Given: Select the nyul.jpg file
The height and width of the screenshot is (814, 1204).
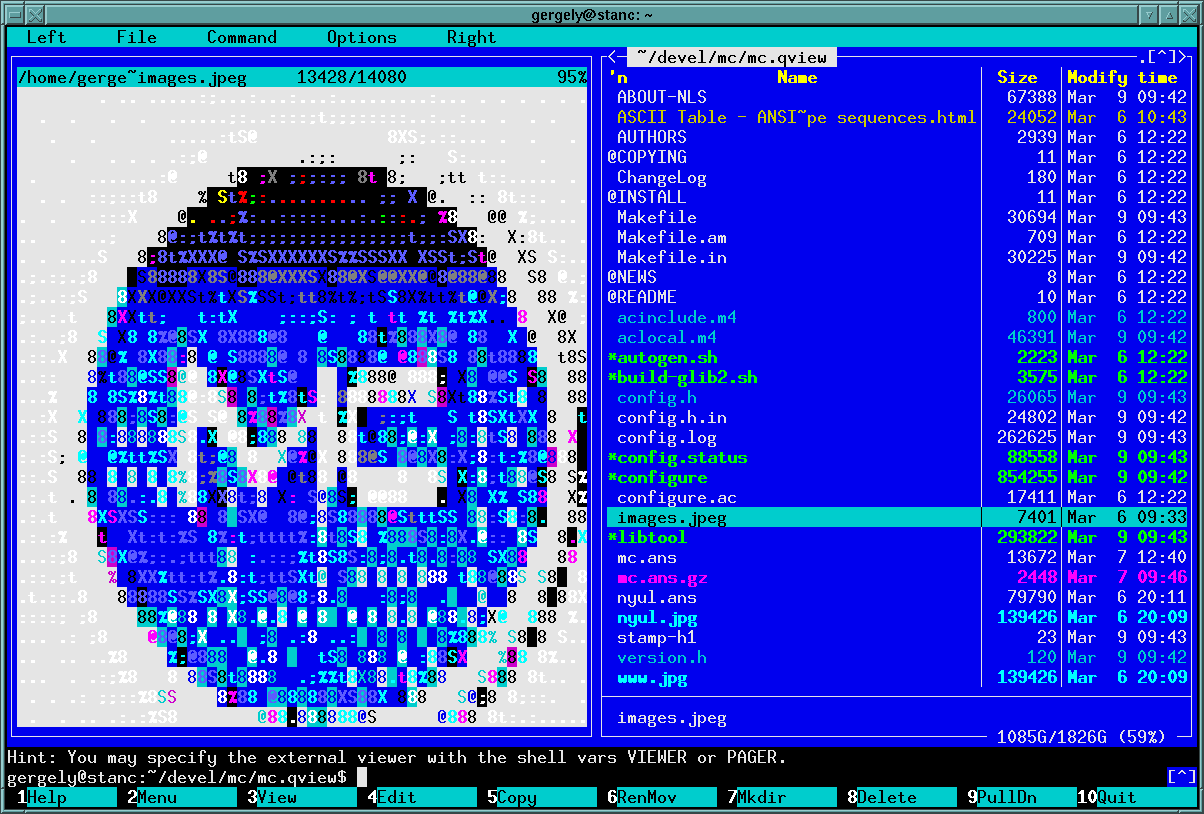Looking at the screenshot, I should tap(656, 617).
